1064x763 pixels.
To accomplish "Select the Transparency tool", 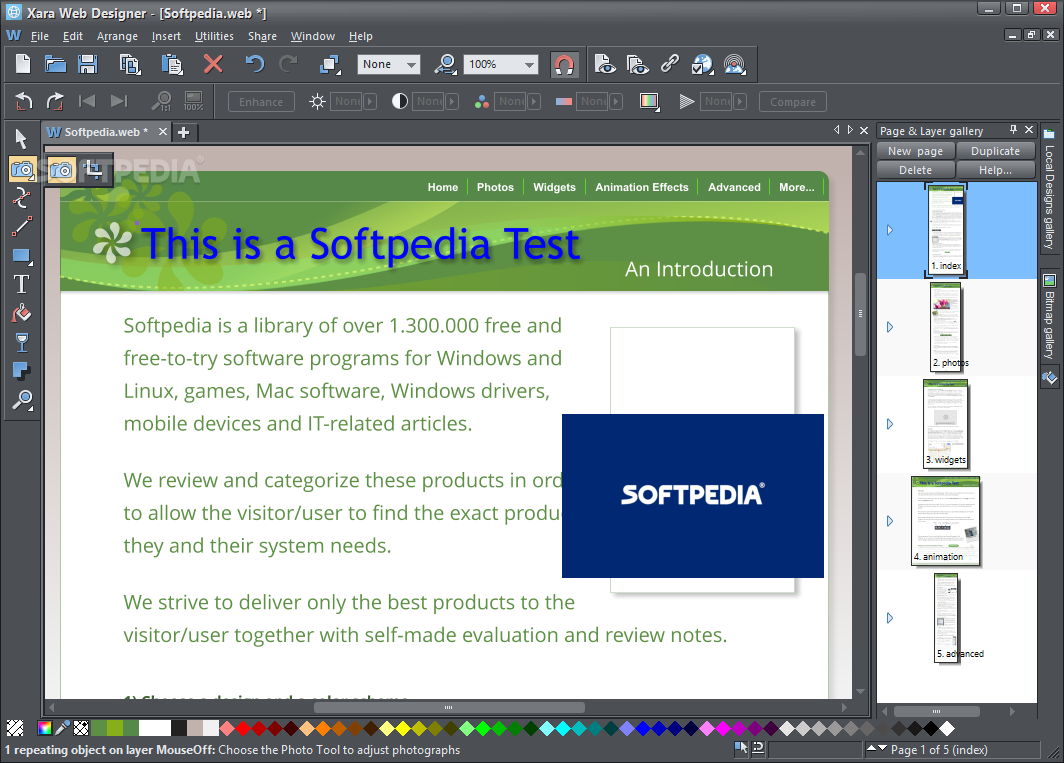I will (22, 342).
